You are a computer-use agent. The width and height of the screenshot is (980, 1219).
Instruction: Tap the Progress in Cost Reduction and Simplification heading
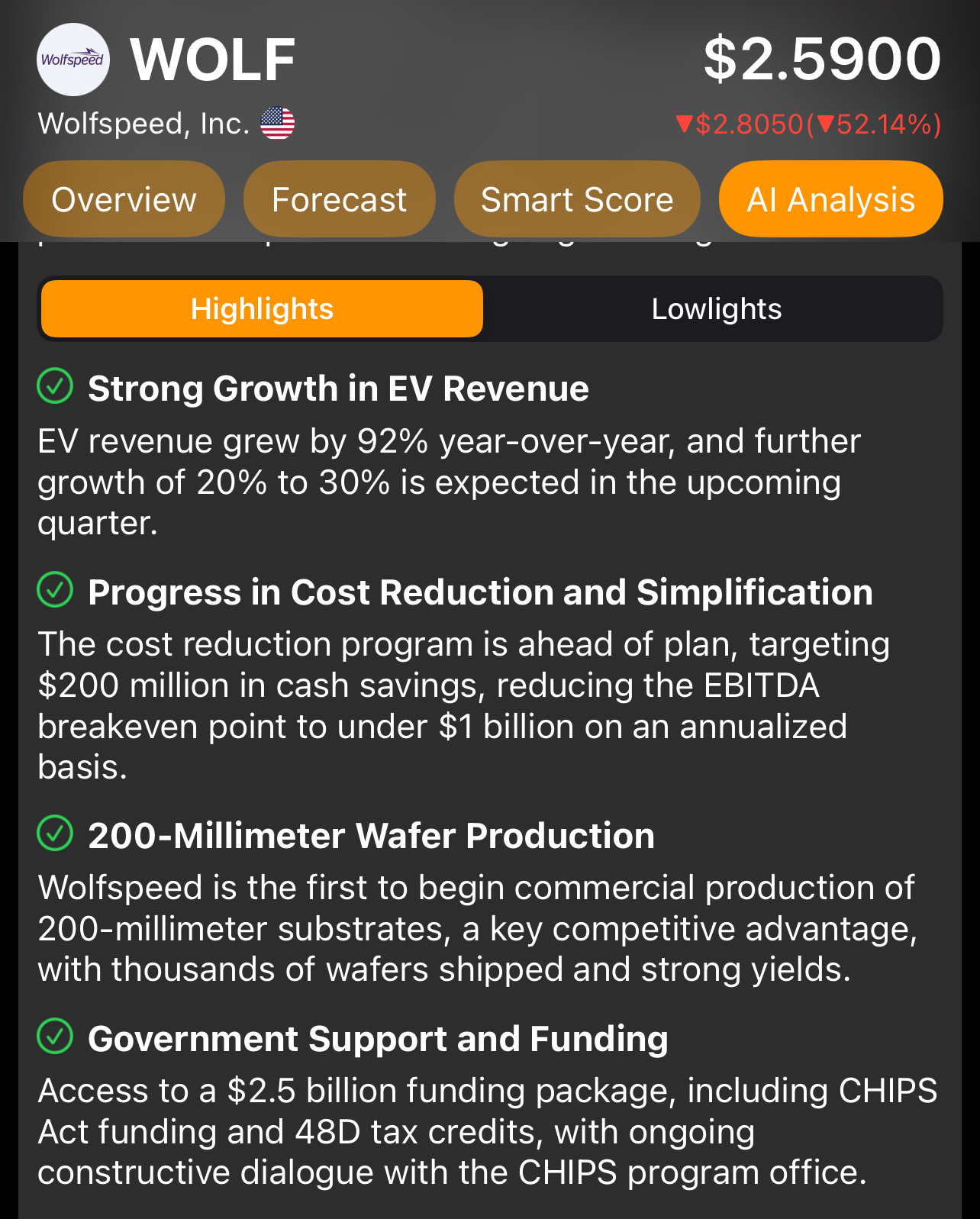coord(480,592)
